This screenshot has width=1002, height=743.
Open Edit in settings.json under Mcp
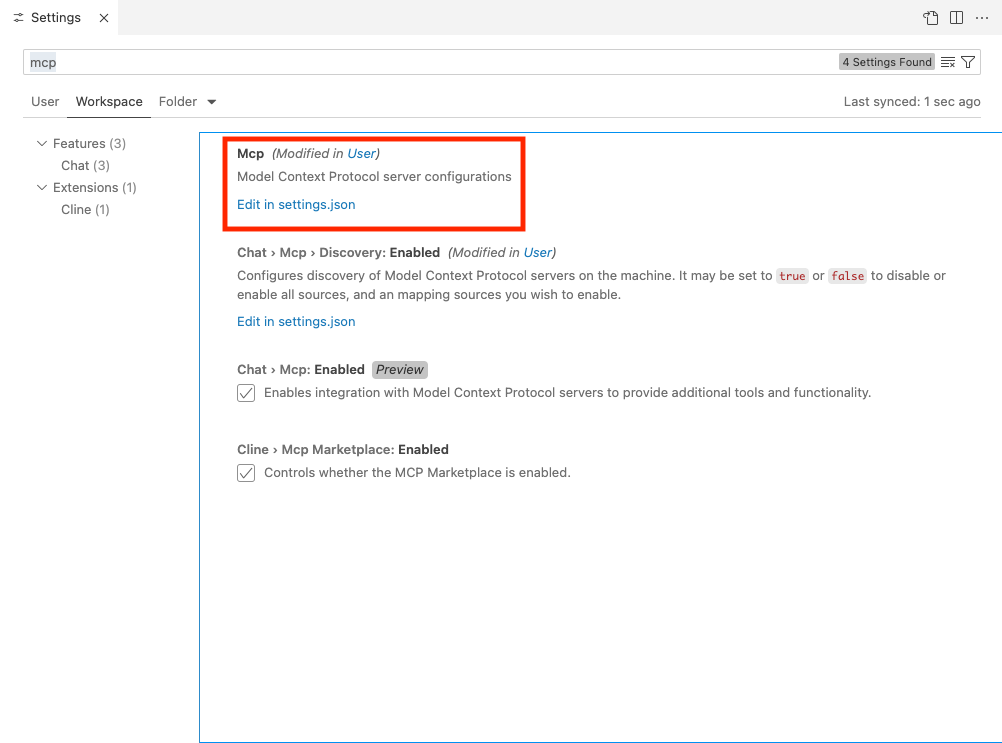(296, 204)
